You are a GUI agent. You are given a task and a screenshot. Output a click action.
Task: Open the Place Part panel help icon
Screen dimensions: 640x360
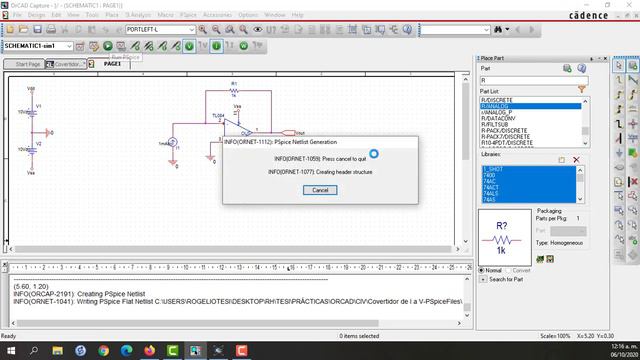tap(582, 68)
